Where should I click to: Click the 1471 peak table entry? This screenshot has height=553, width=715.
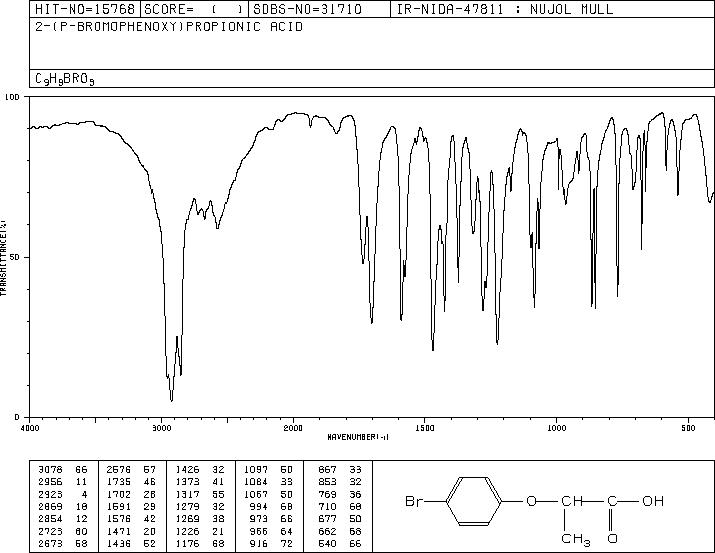(x=119, y=532)
